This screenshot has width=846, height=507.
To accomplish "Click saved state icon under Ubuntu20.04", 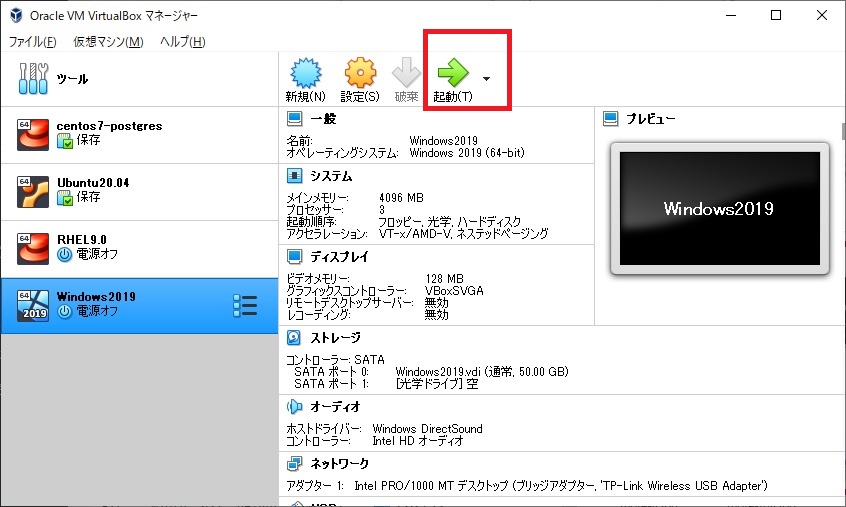I will point(65,198).
